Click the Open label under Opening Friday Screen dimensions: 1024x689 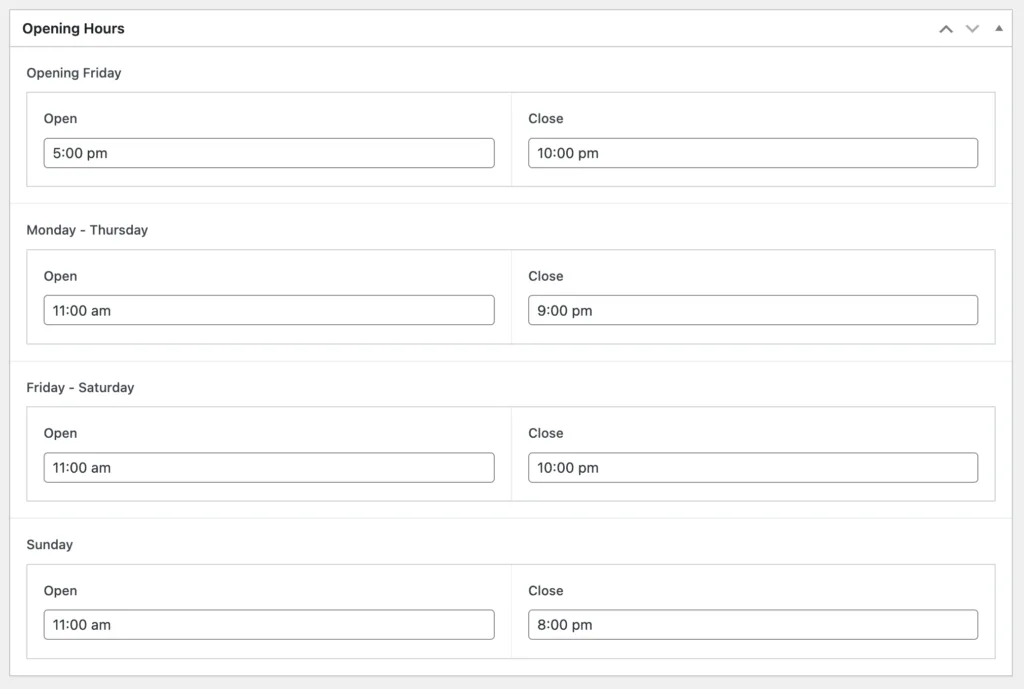pyautogui.click(x=60, y=119)
